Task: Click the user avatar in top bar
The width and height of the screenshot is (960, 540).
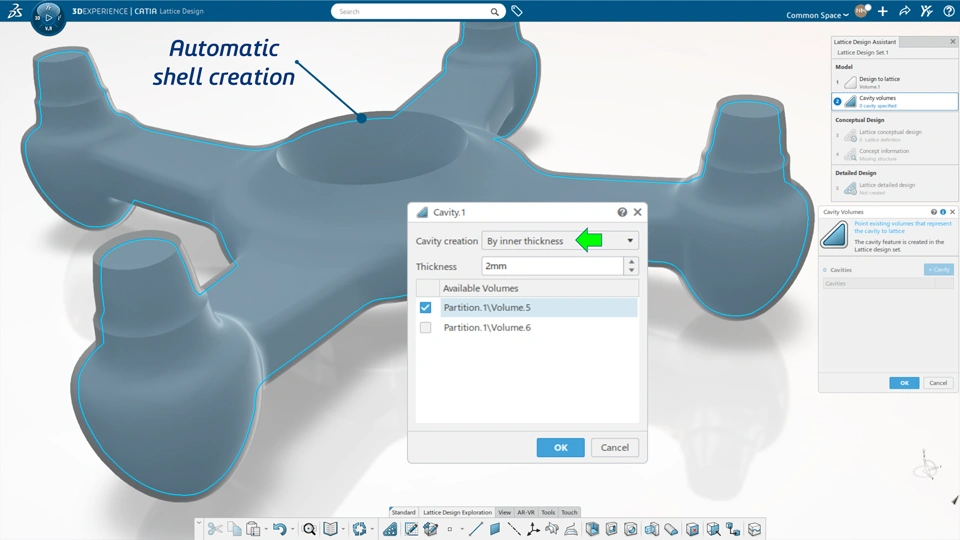Action: [862, 10]
